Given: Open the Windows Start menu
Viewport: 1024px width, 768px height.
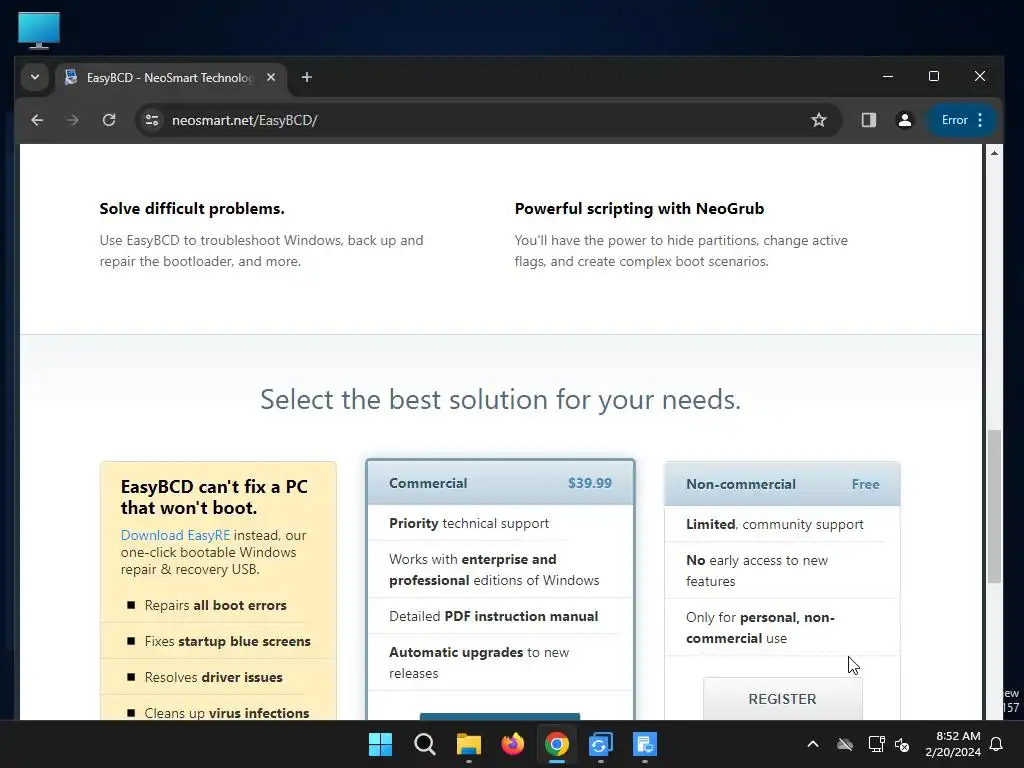Looking at the screenshot, I should tap(380, 744).
